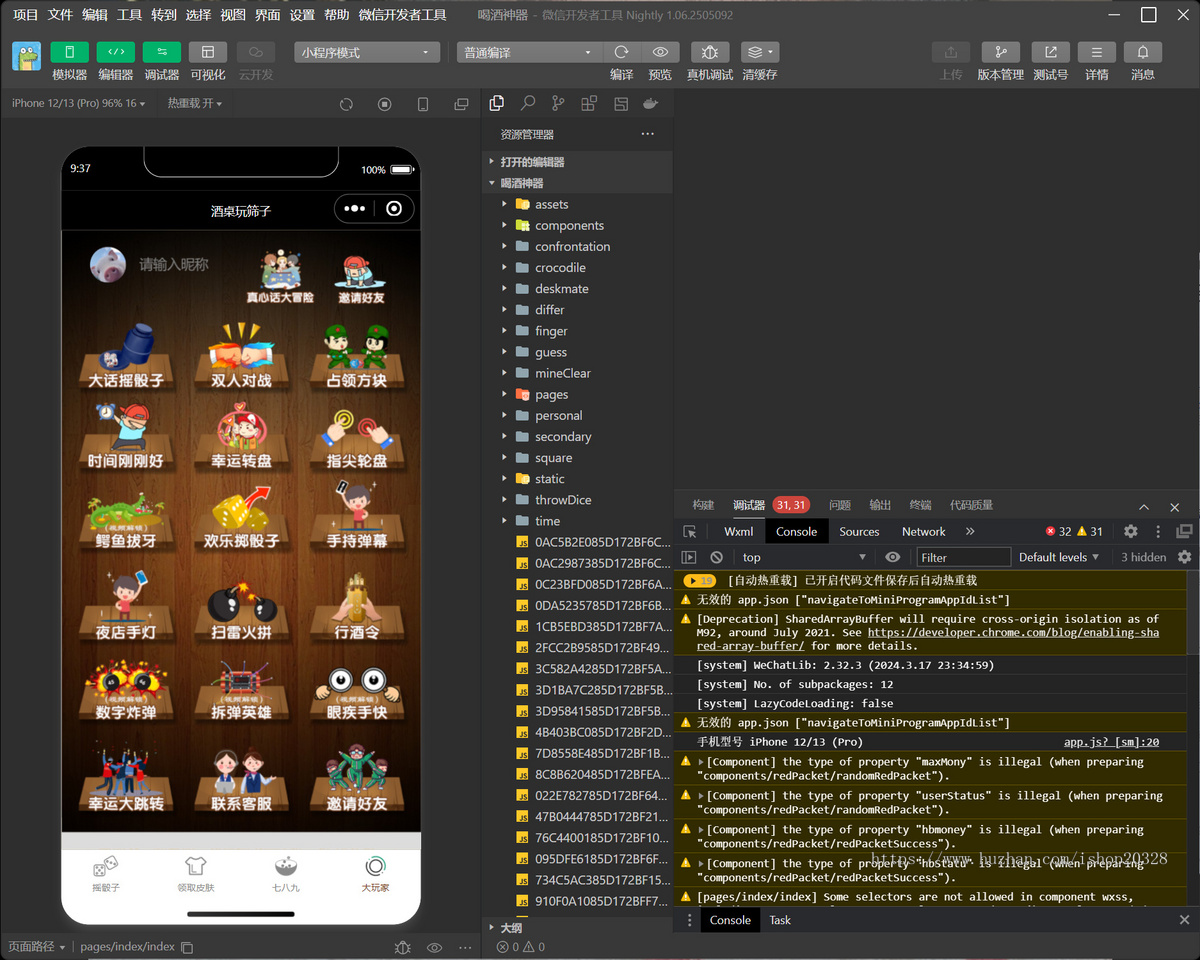Tap the 领取皮肤 tab in the simulator

coord(196,874)
